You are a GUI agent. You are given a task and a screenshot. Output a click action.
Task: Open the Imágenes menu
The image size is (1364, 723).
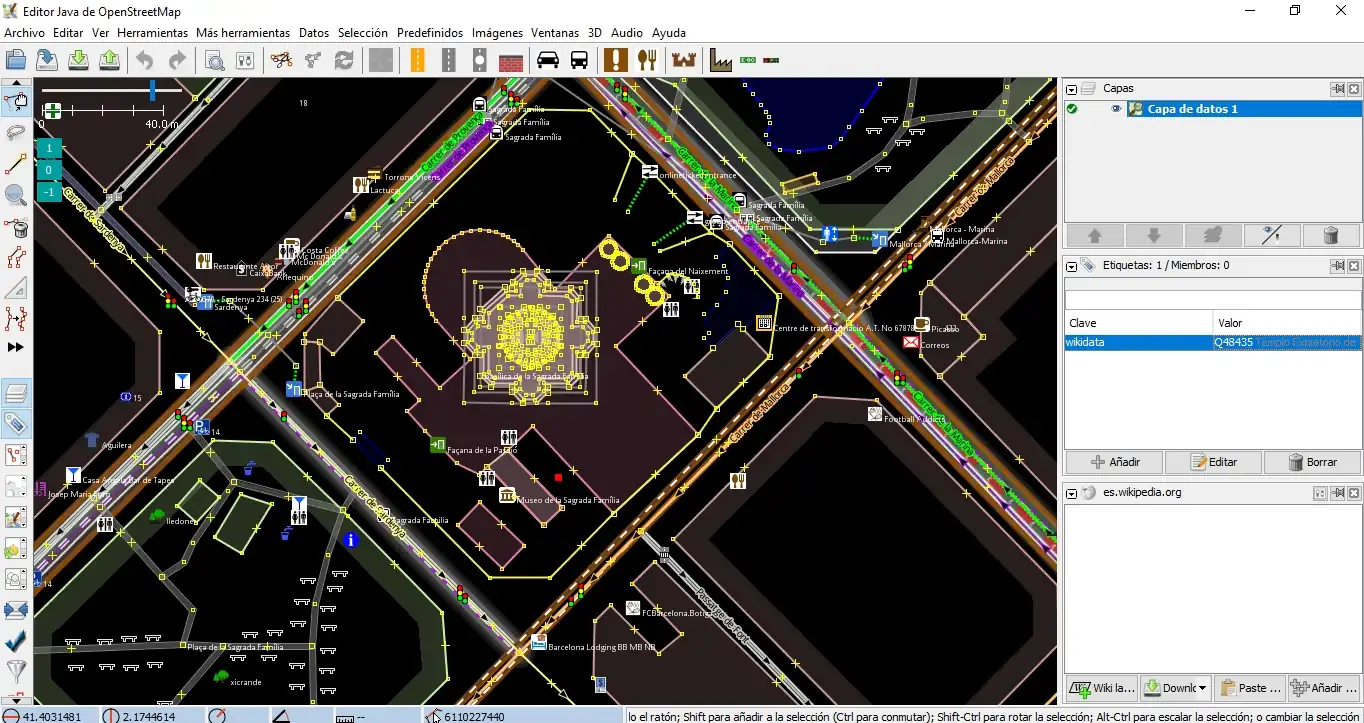coord(497,33)
